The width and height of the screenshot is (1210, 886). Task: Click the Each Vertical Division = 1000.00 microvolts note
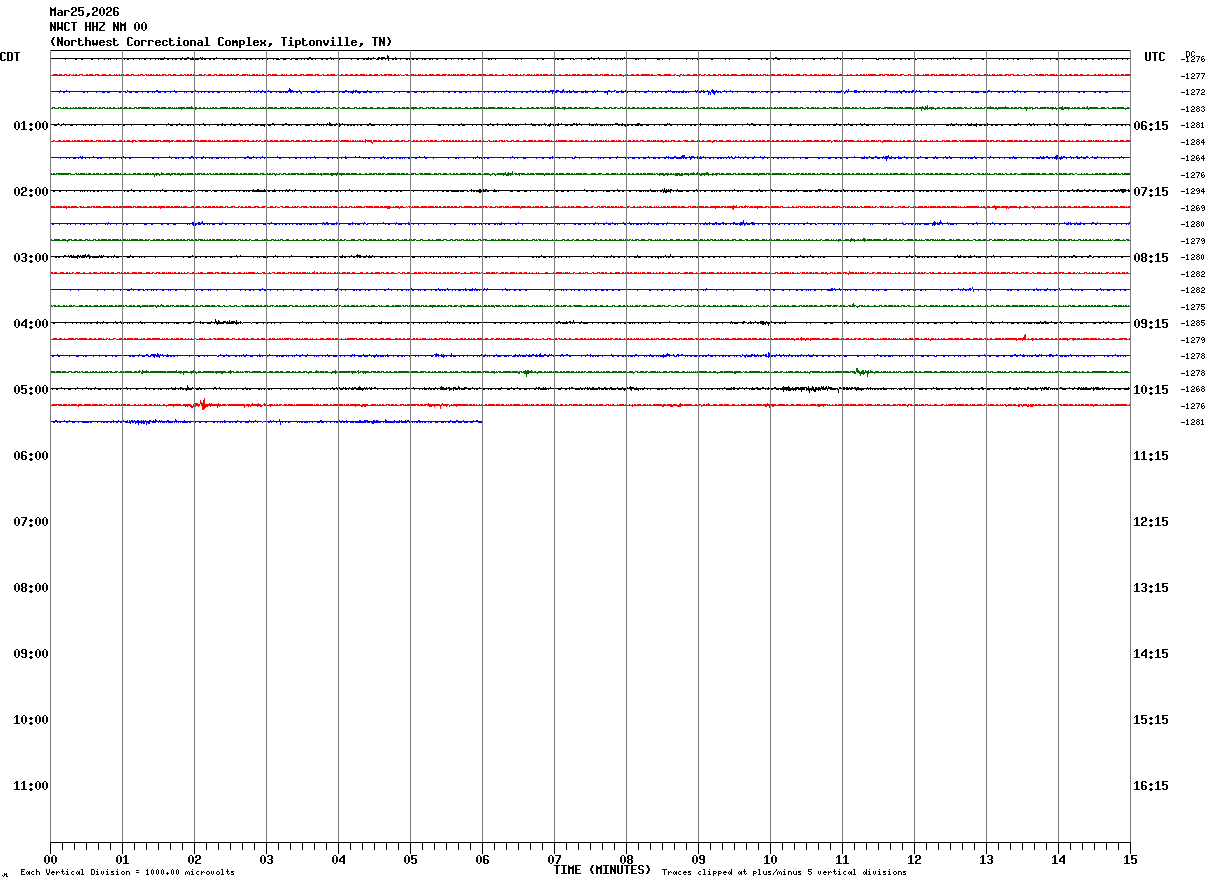coord(127,873)
